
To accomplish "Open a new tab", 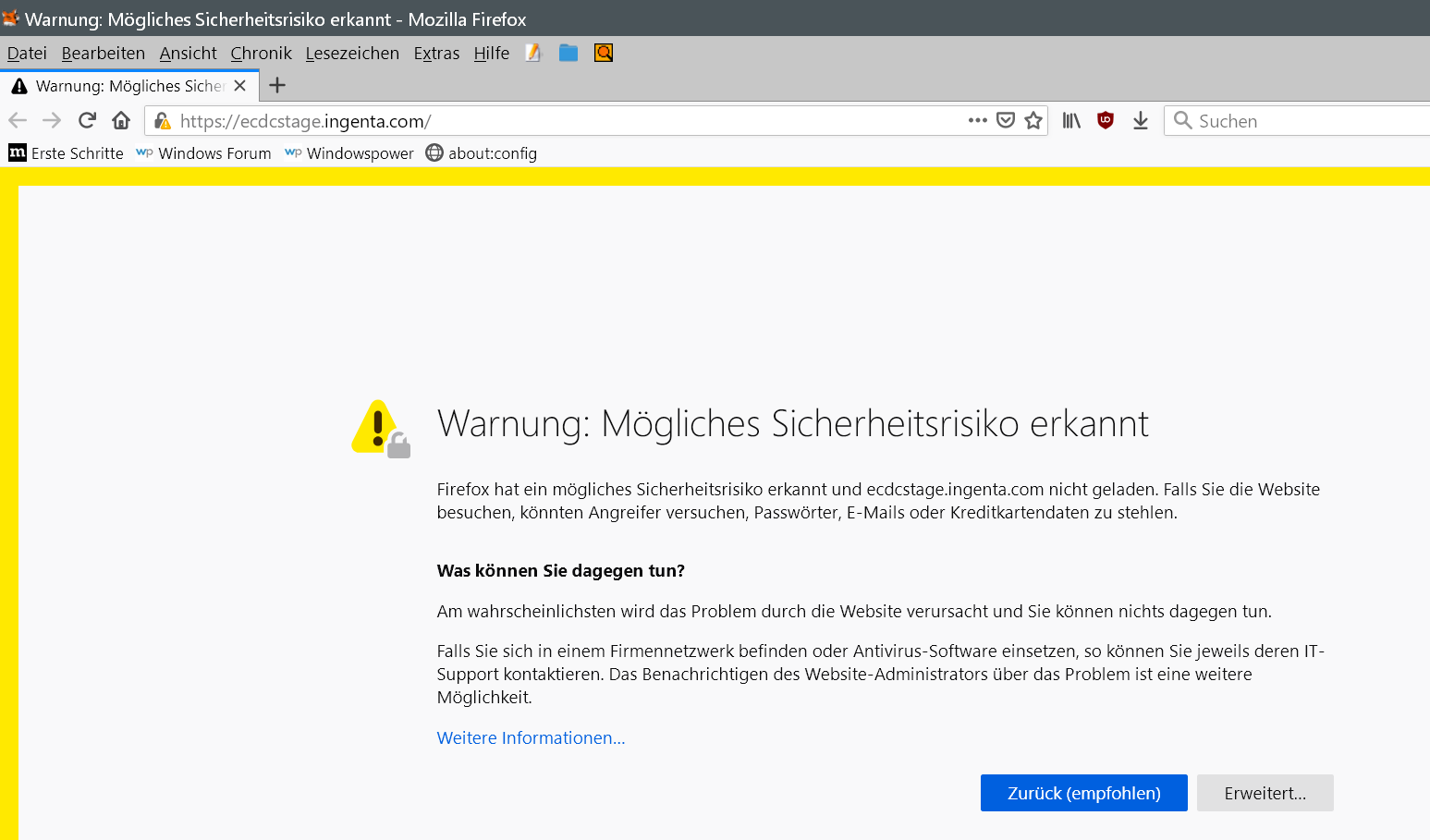I will coord(277,86).
